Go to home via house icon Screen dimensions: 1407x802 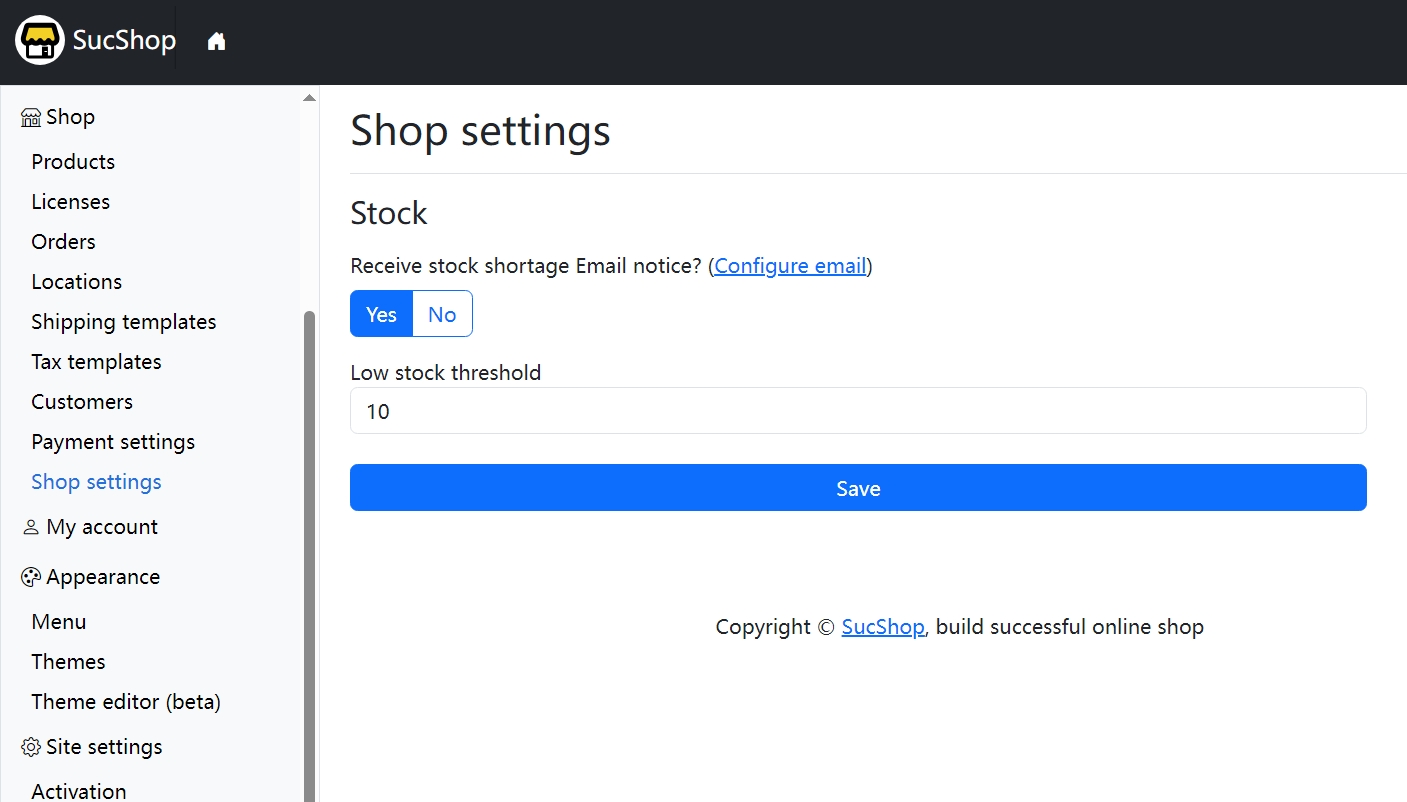216,41
